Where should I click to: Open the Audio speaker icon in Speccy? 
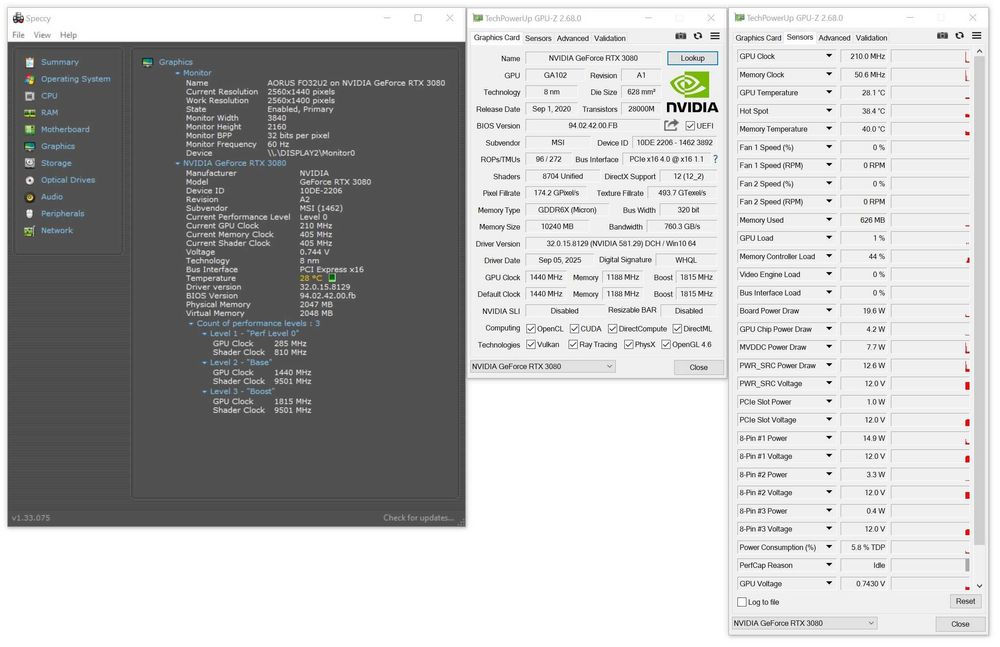29,197
